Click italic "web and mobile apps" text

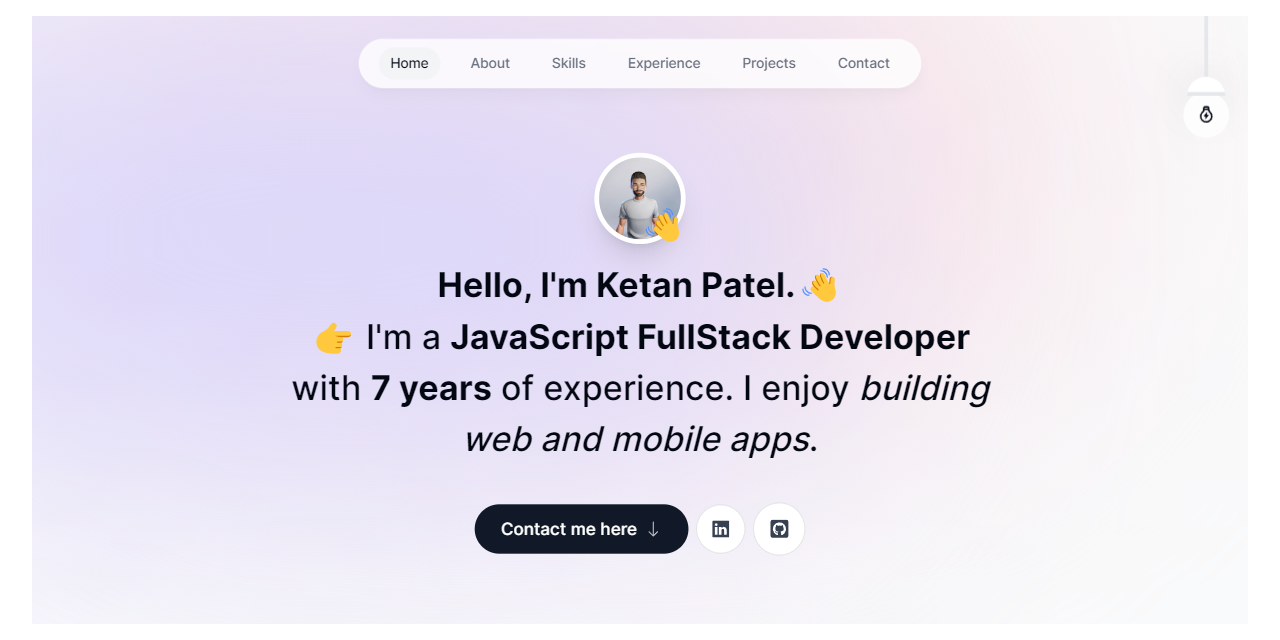636,439
